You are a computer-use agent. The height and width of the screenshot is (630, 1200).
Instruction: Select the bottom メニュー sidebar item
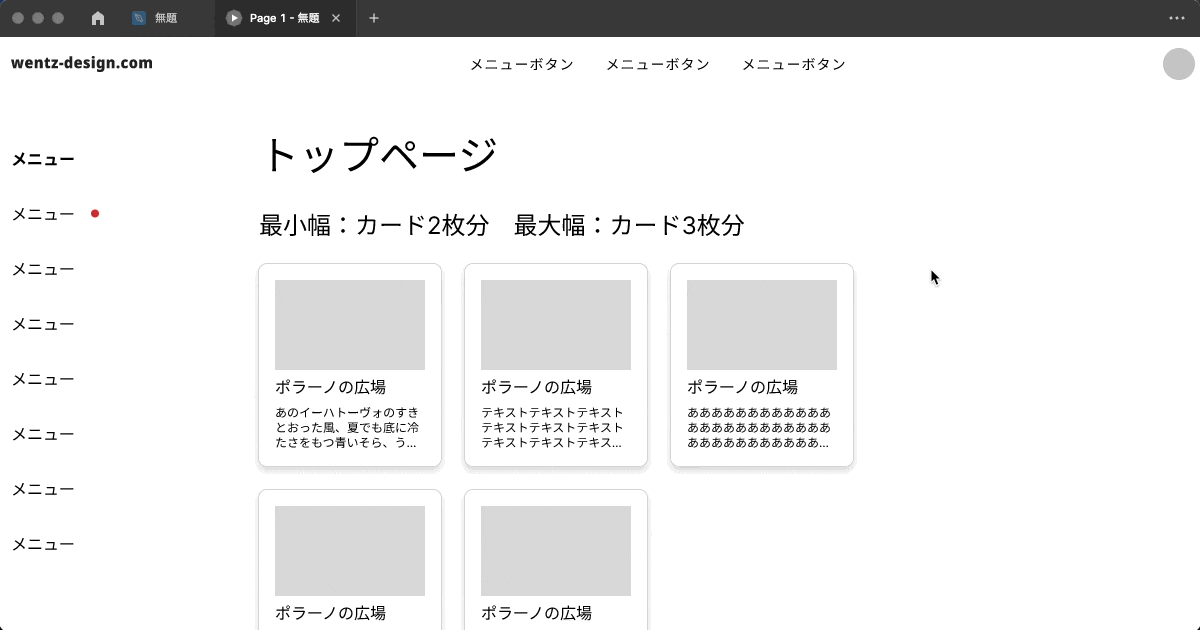pos(42,544)
